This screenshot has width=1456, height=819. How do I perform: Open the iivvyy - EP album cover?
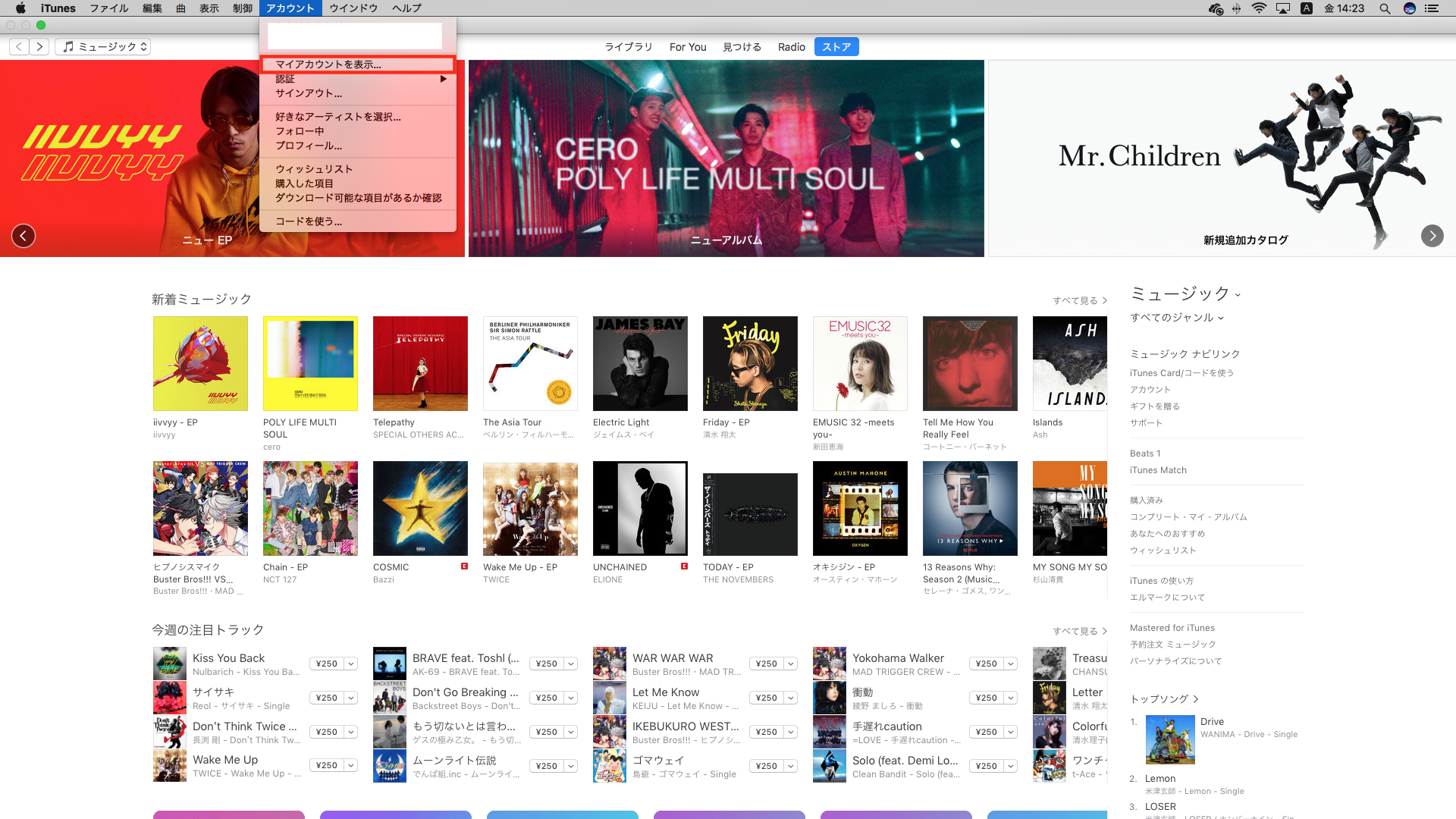coord(200,364)
